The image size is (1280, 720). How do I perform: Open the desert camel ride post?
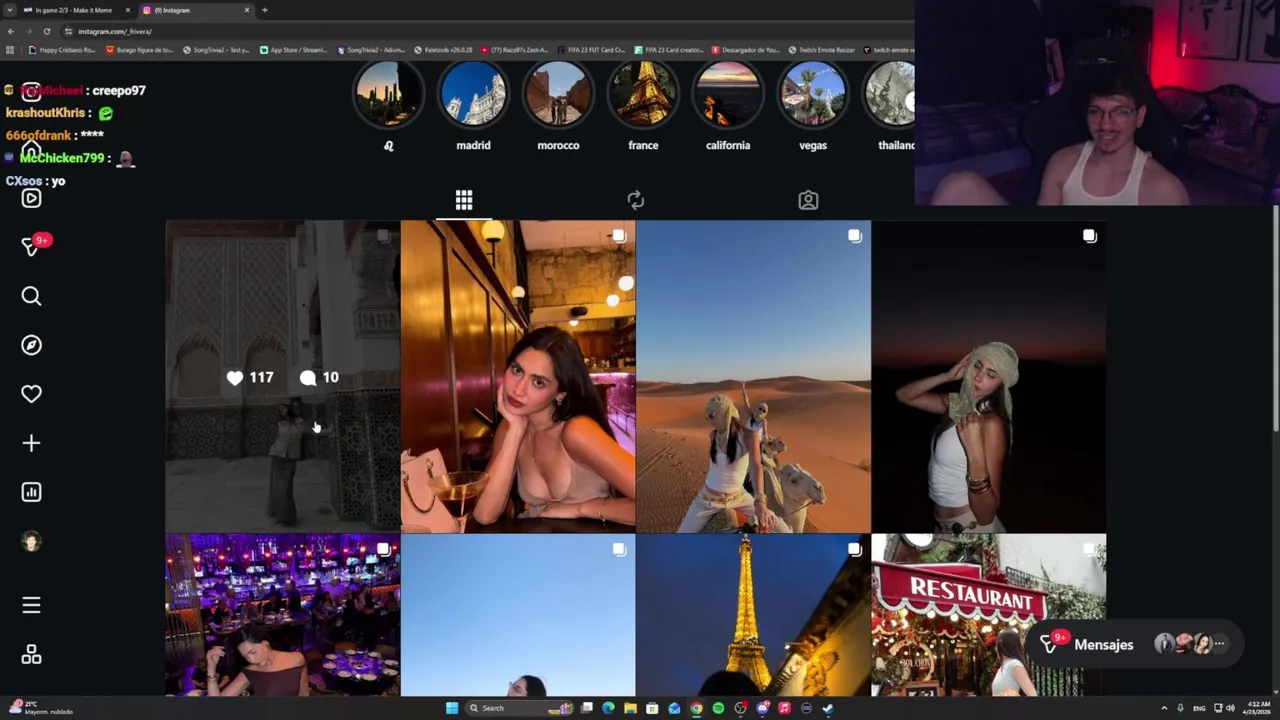tap(753, 376)
